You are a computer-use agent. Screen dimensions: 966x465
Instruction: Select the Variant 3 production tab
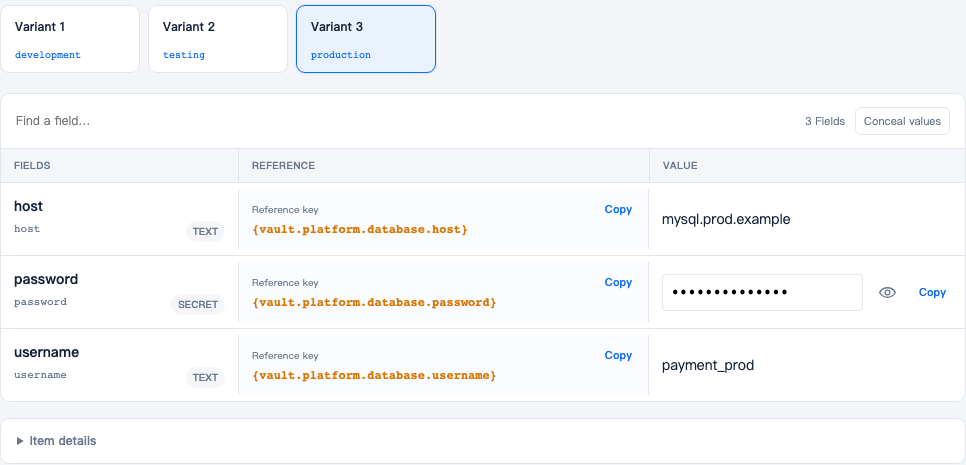[366, 39]
